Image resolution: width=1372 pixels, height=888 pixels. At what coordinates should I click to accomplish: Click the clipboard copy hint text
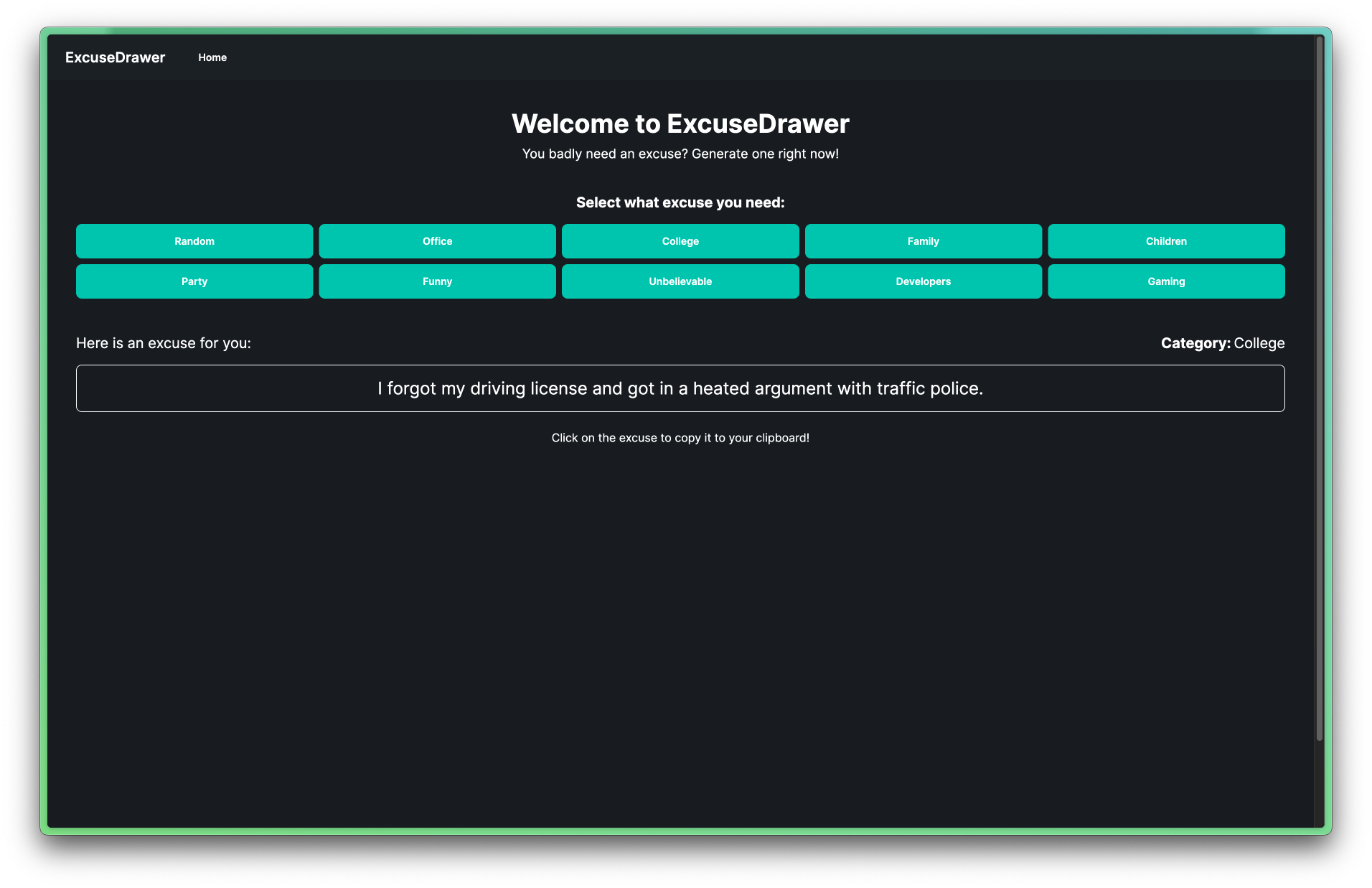(680, 438)
